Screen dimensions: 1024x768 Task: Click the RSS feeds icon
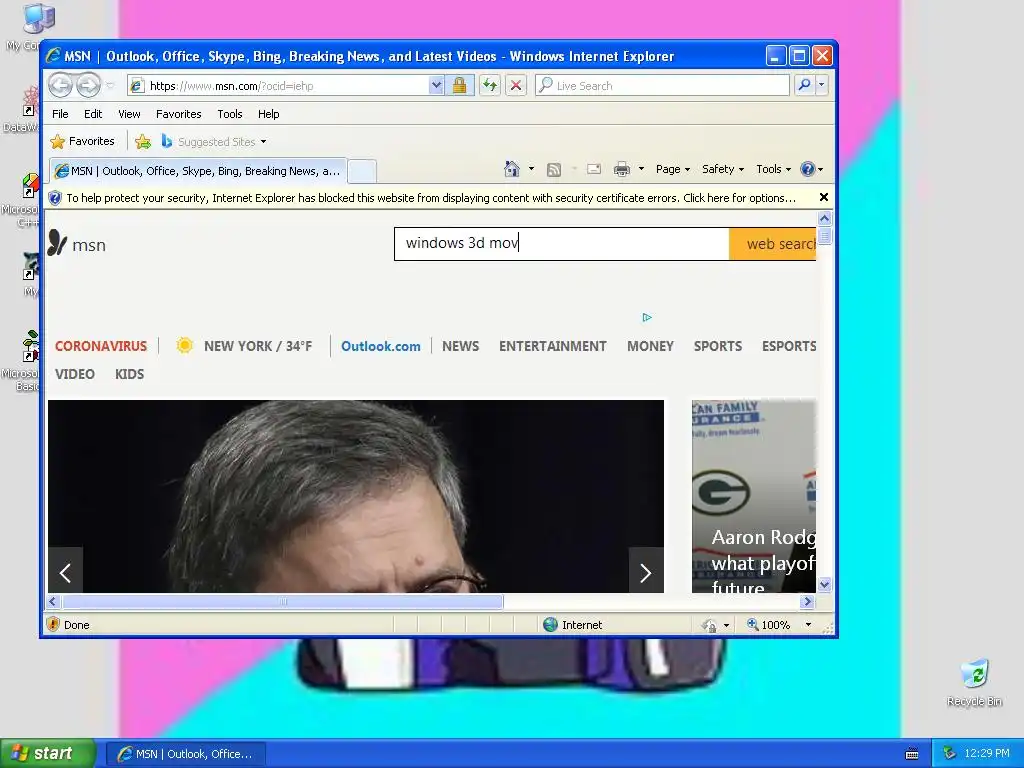[554, 170]
